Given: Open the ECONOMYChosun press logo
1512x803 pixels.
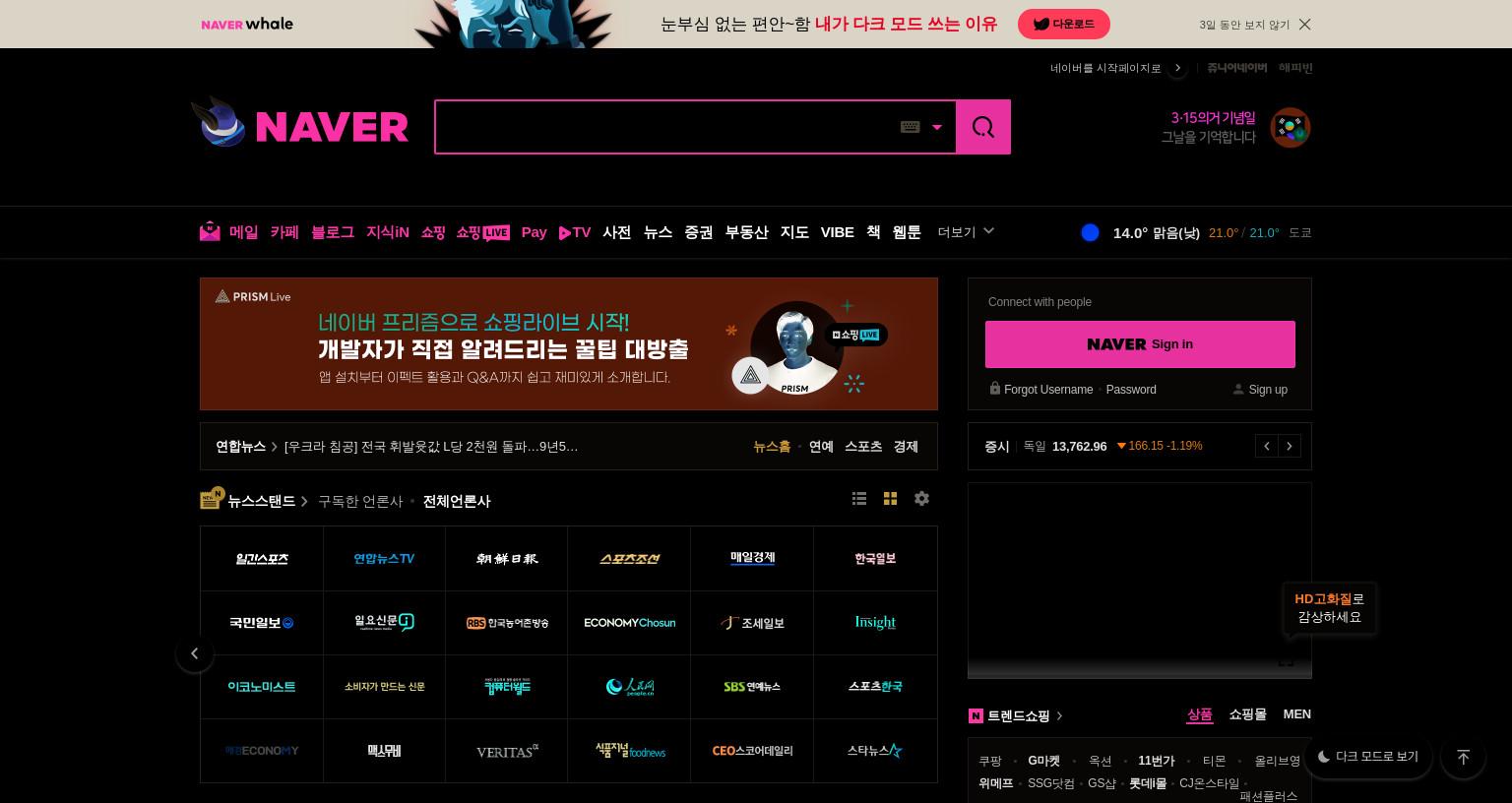Looking at the screenshot, I should [629, 623].
